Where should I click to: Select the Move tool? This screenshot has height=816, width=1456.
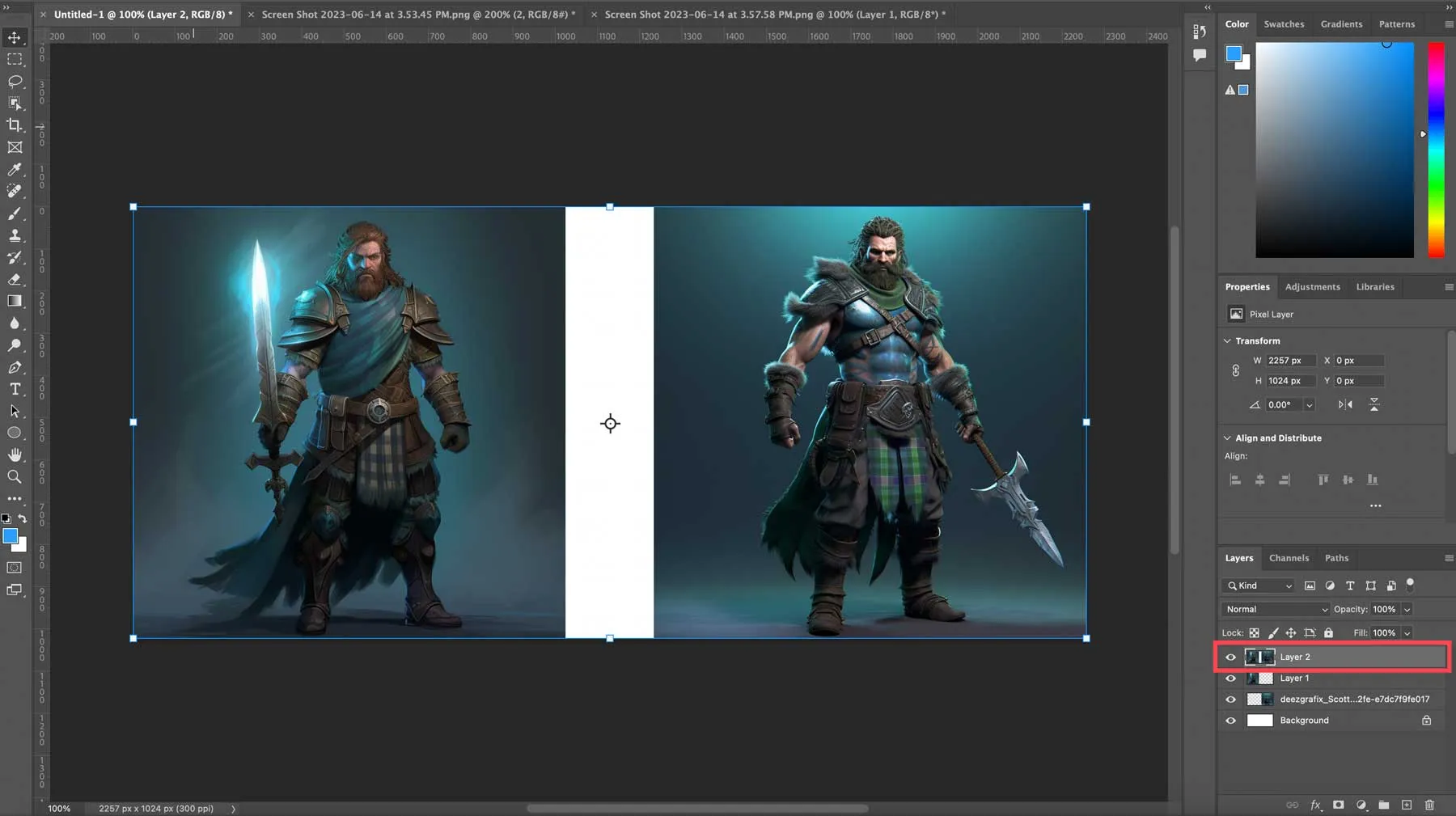click(15, 37)
